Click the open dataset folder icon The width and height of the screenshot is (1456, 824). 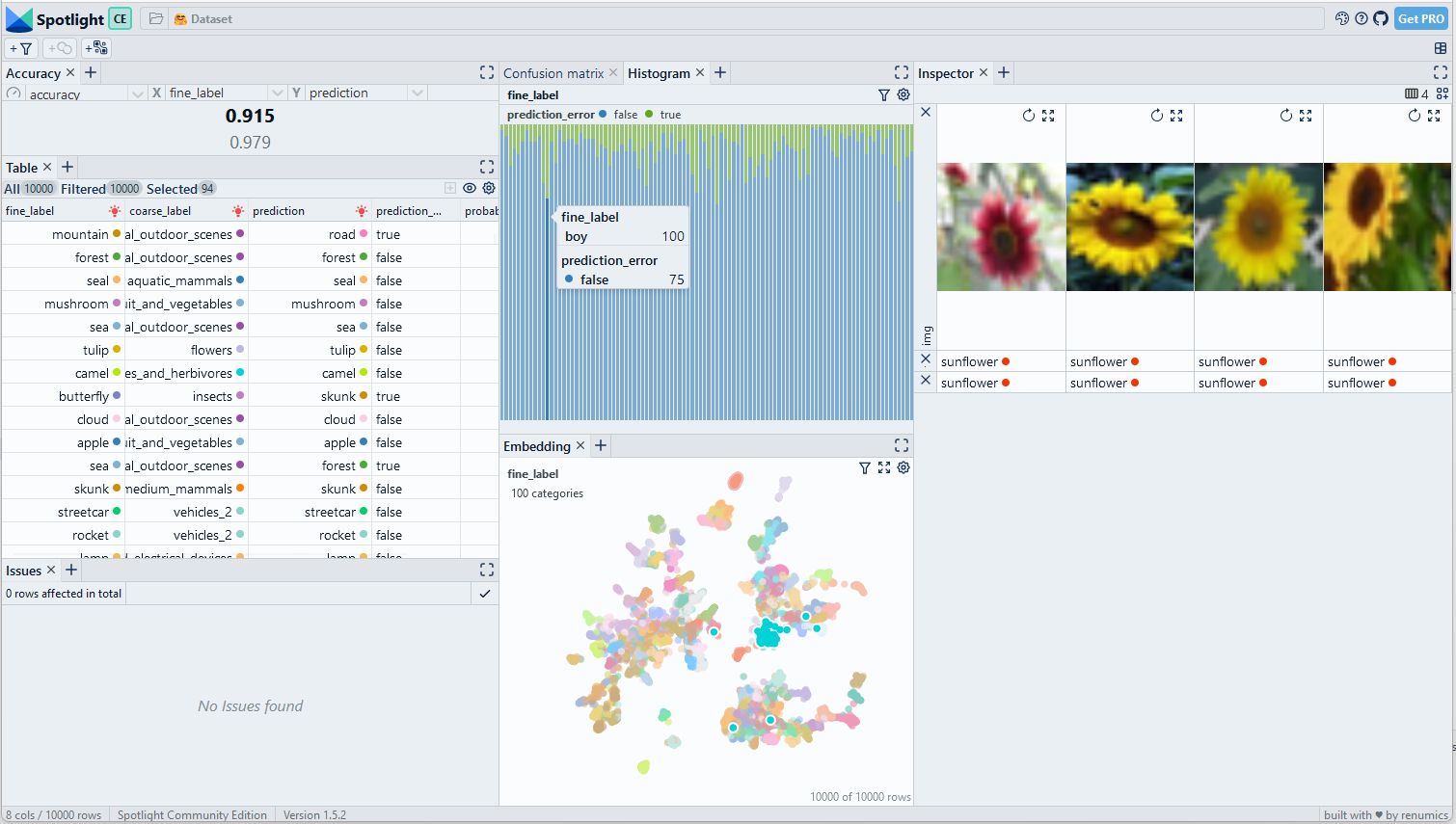(155, 18)
